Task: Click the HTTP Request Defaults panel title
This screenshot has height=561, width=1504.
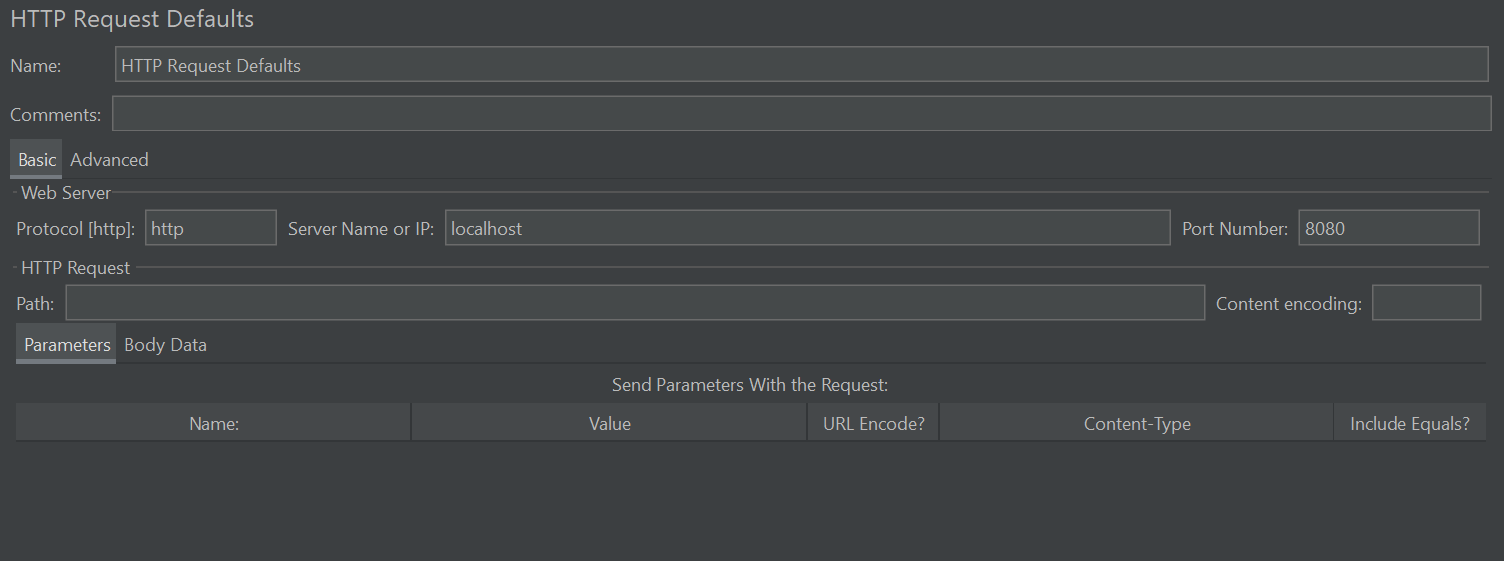Action: pyautogui.click(x=132, y=19)
